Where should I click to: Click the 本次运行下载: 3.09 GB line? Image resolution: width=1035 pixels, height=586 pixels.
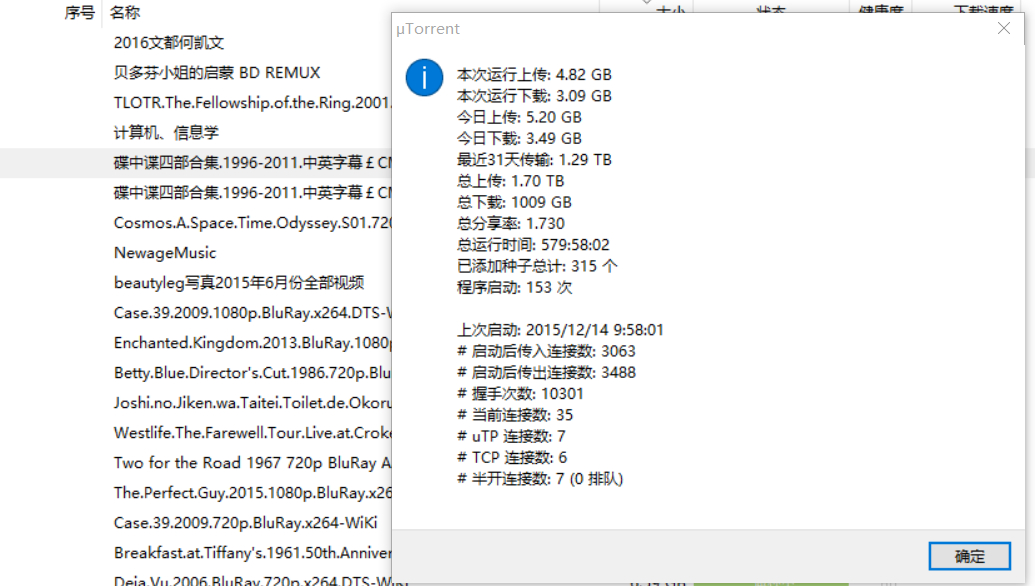pyautogui.click(x=534, y=96)
